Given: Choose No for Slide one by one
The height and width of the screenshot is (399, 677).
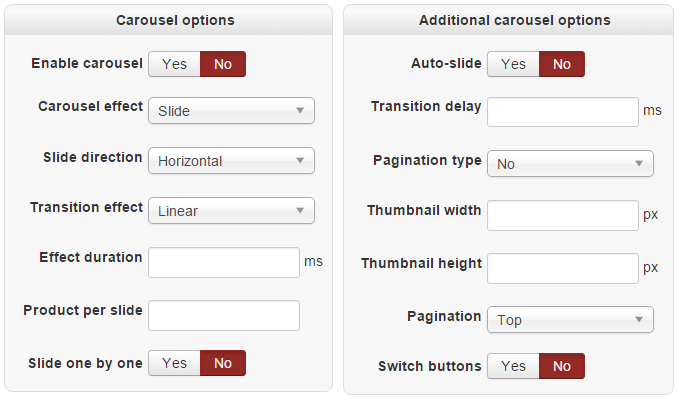Looking at the screenshot, I should pyautogui.click(x=223, y=363).
